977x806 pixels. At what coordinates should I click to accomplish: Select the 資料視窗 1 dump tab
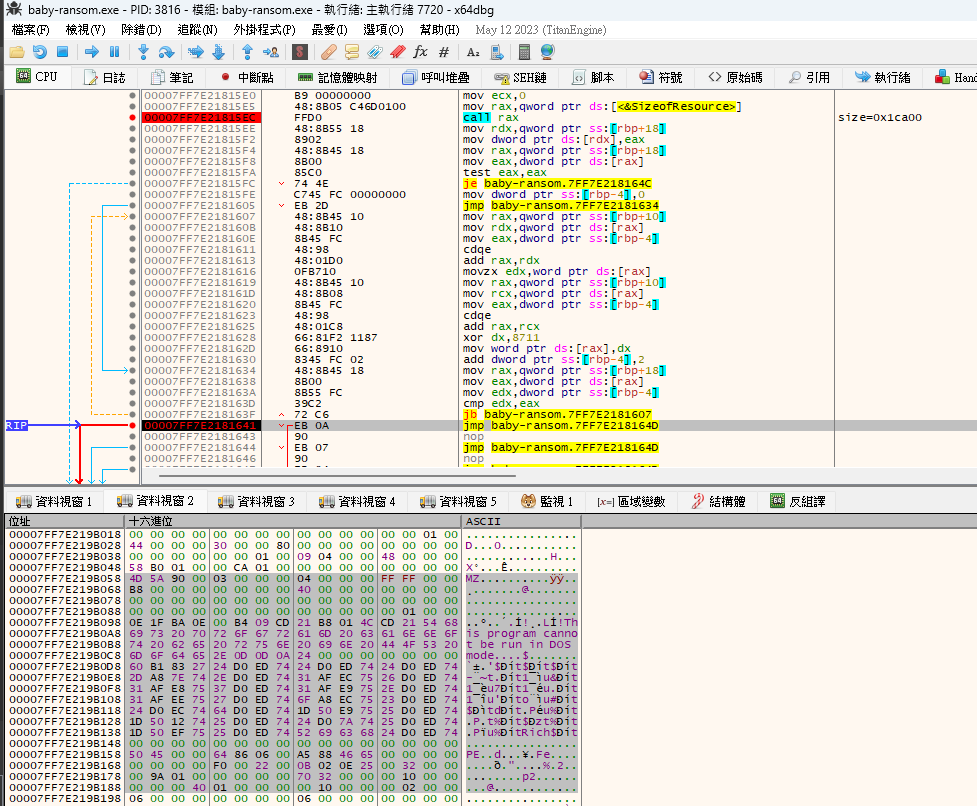tap(54, 501)
